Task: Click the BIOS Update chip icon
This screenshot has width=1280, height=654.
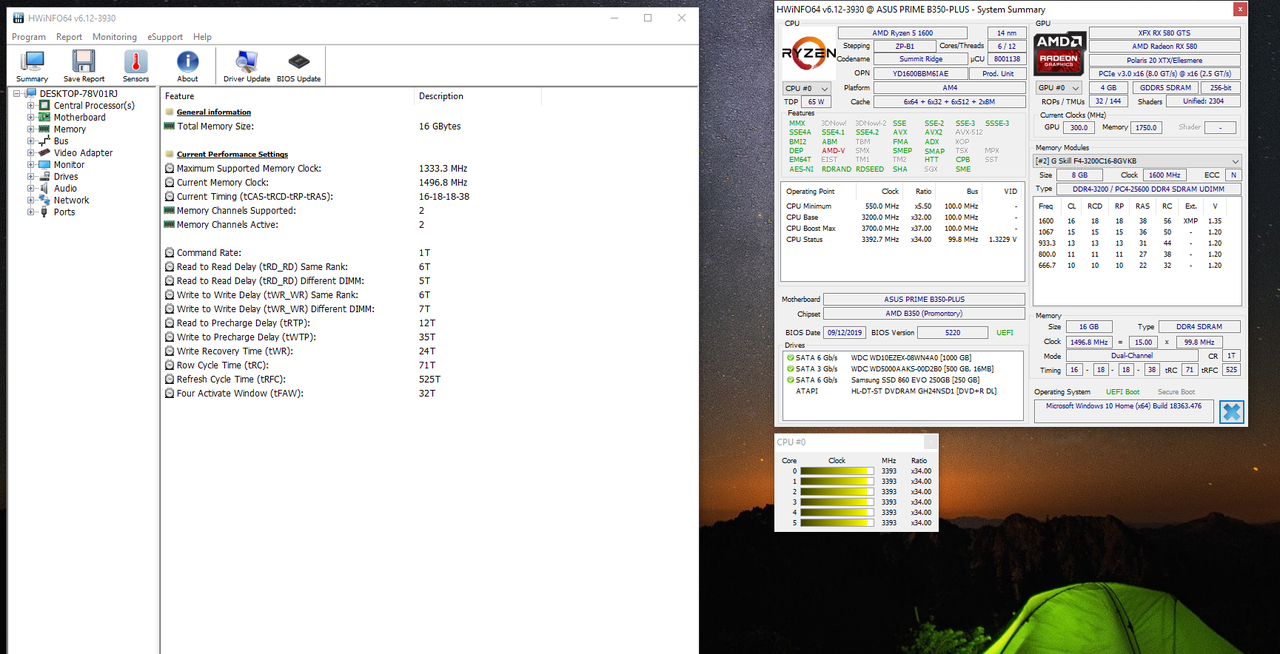Action: 299,66
